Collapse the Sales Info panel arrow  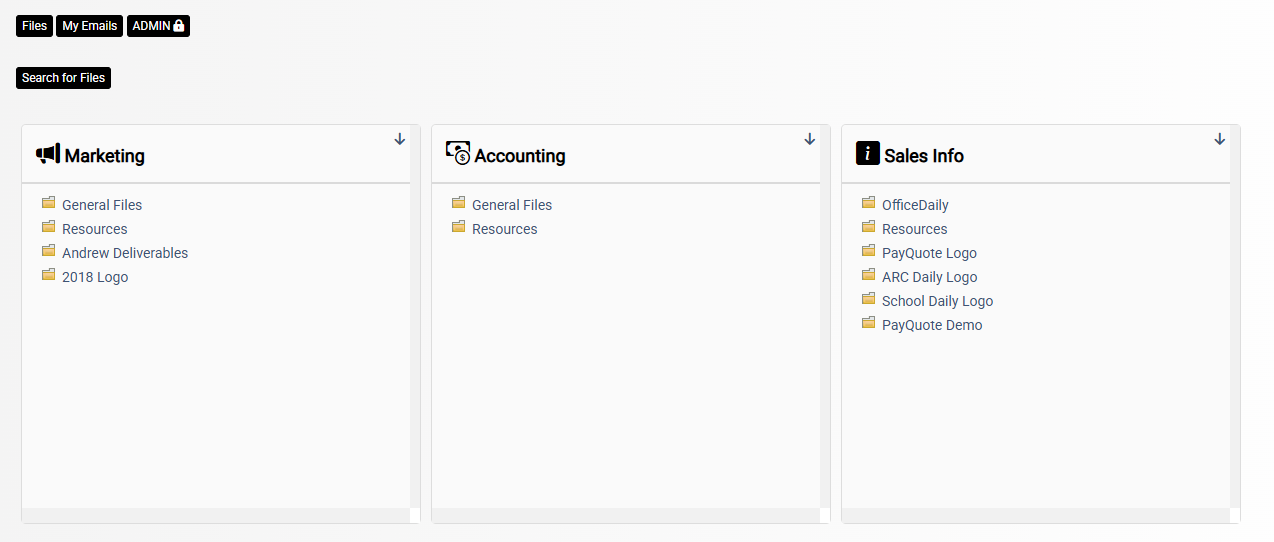1220,139
